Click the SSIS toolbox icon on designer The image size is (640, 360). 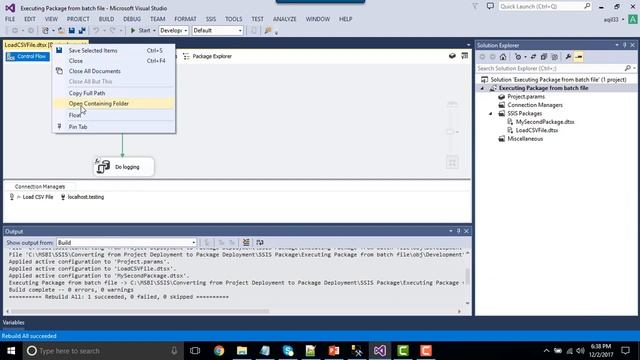pyautogui.click(x=452, y=56)
